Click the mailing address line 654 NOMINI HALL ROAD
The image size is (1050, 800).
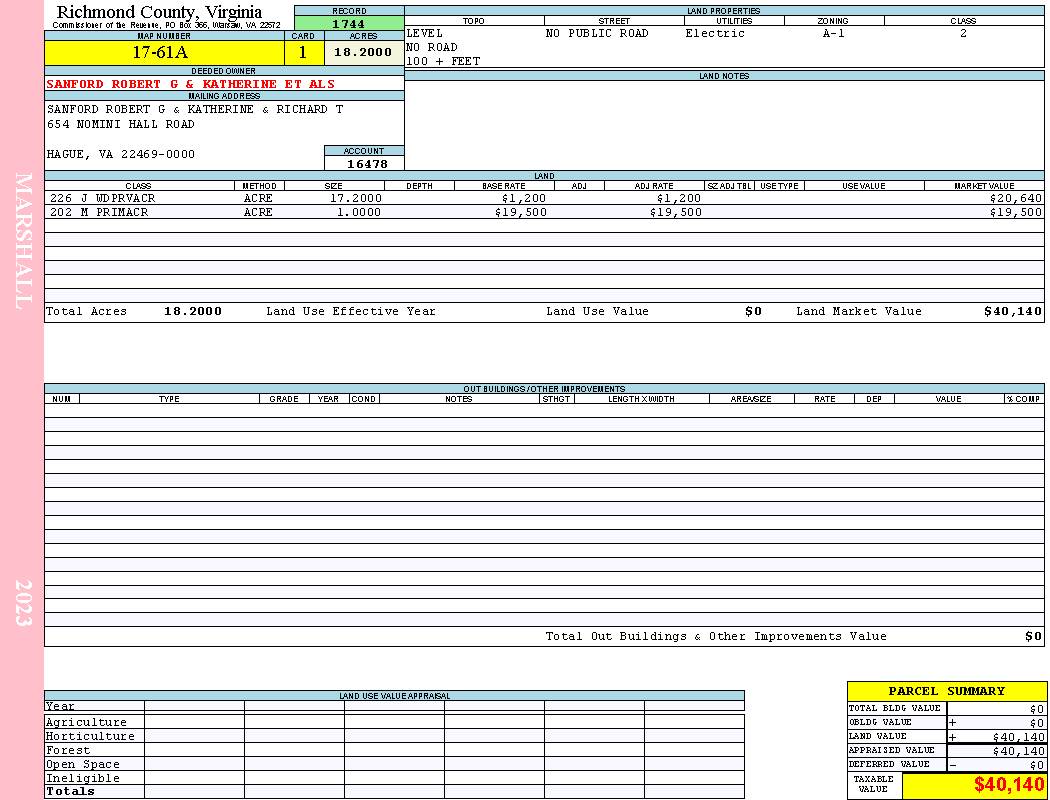(x=121, y=125)
